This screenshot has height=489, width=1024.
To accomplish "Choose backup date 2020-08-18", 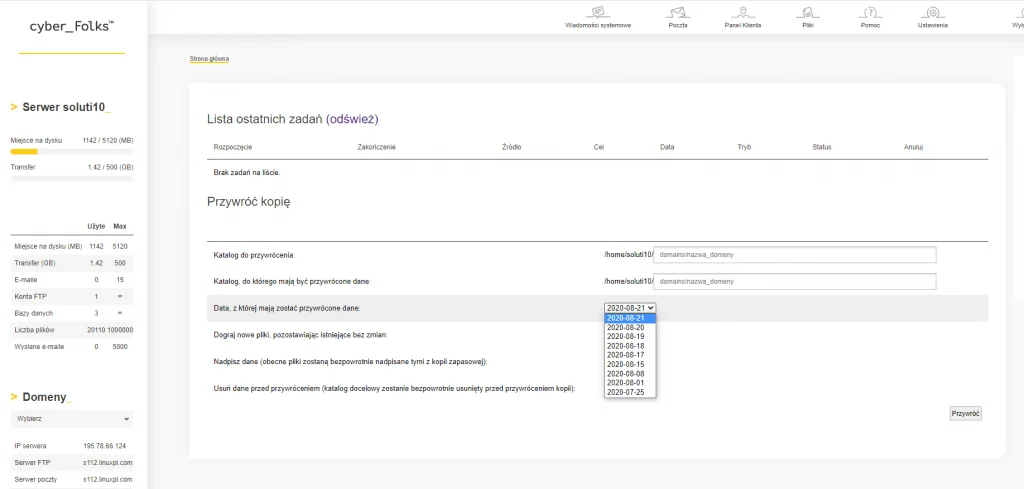I will coord(630,345).
